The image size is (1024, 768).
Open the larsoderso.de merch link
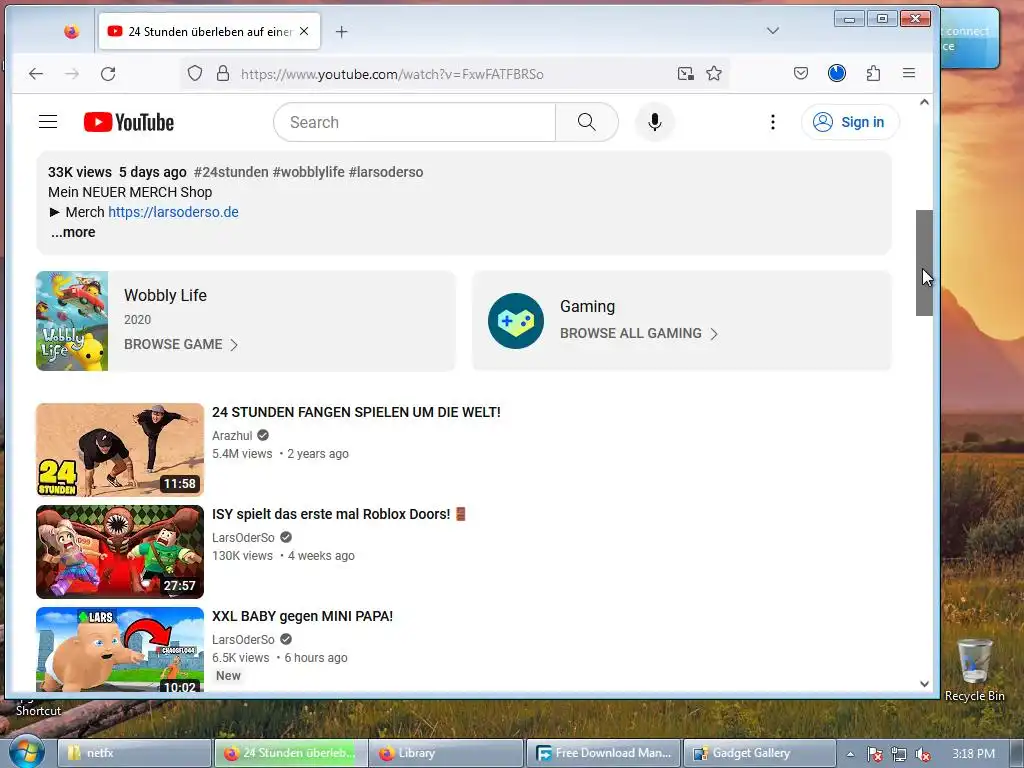tap(173, 212)
